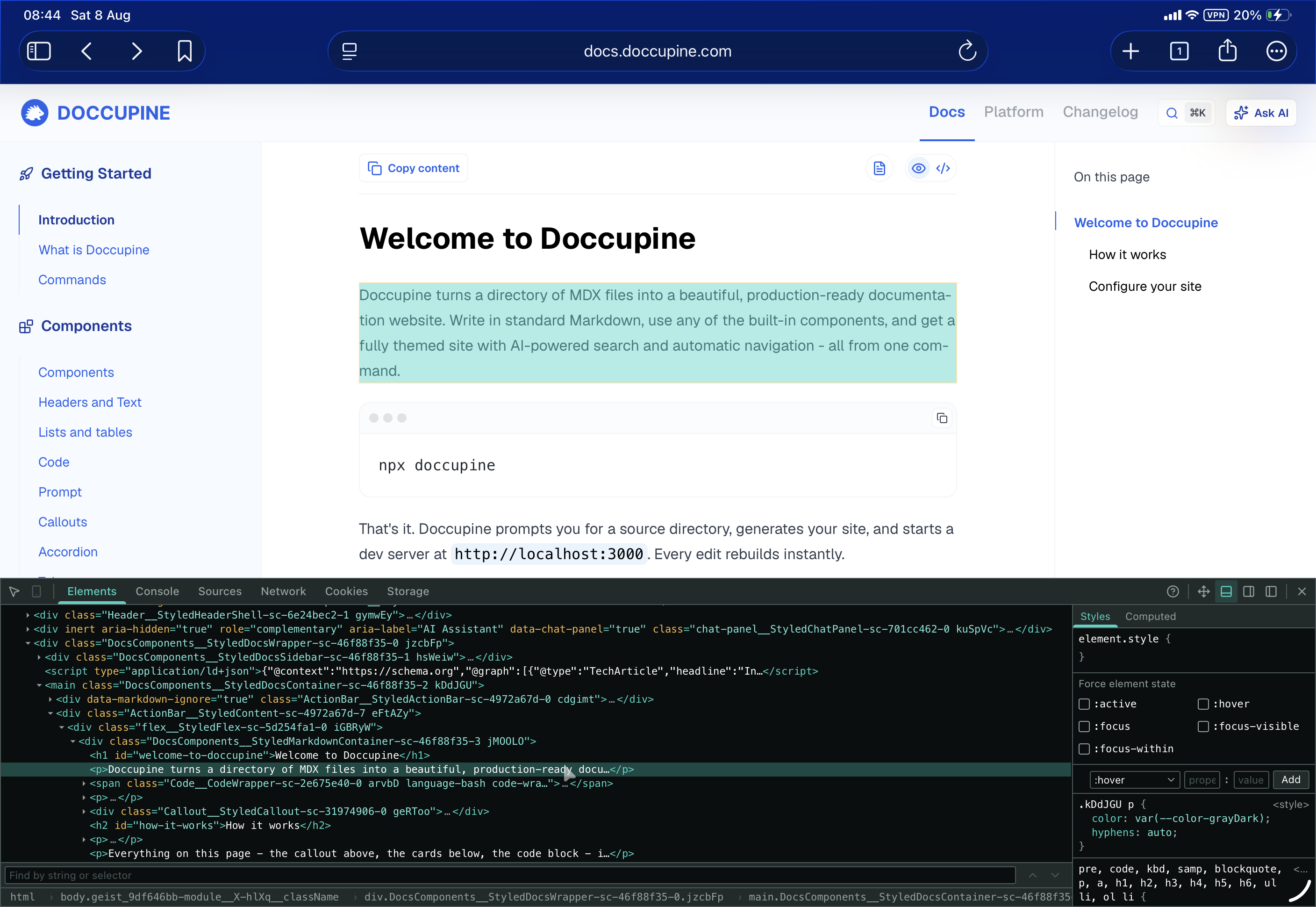Open a new tab with plus icon
The image size is (1316, 907).
click(x=1130, y=51)
